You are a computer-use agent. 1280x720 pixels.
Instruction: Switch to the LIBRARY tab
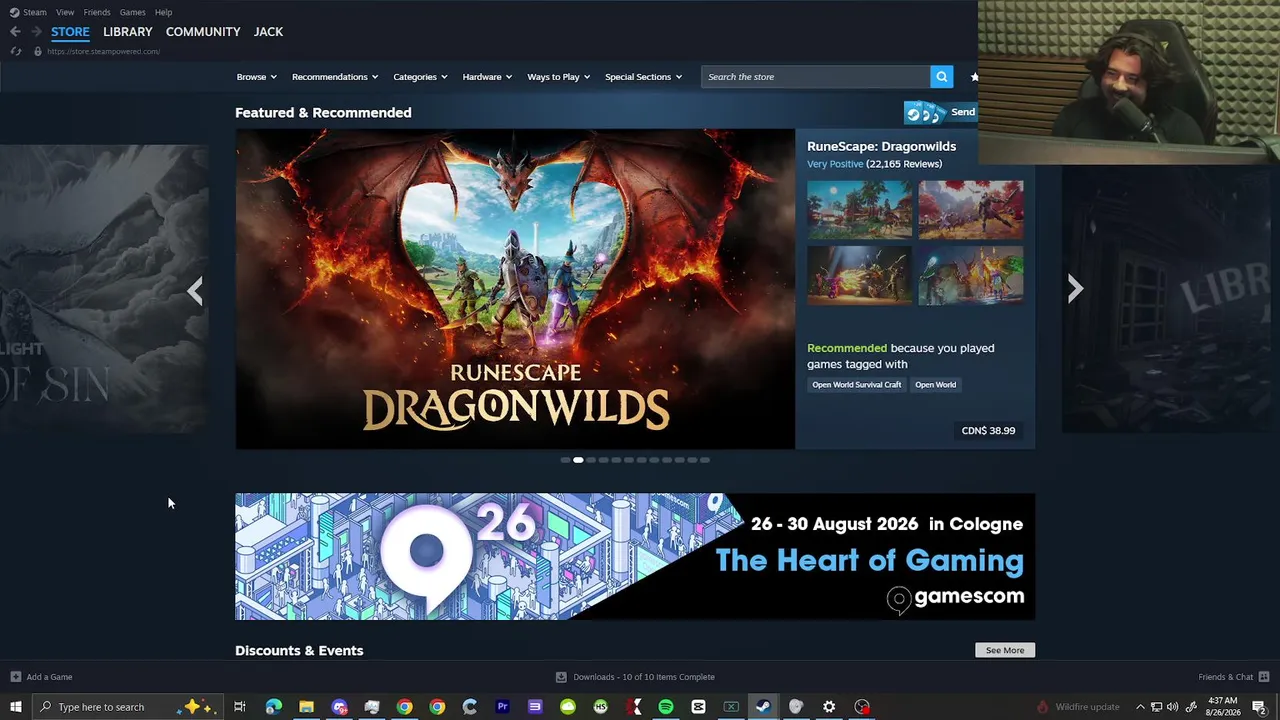coord(128,32)
